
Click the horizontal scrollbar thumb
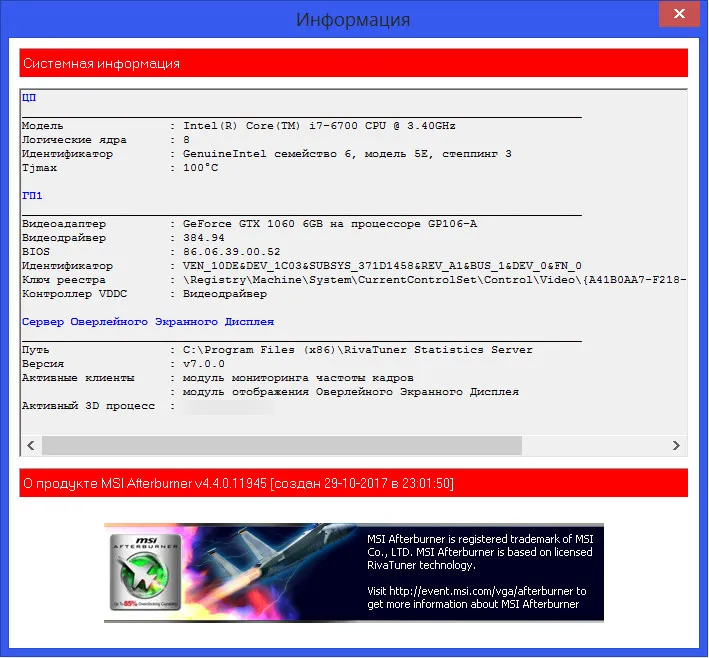(282, 445)
